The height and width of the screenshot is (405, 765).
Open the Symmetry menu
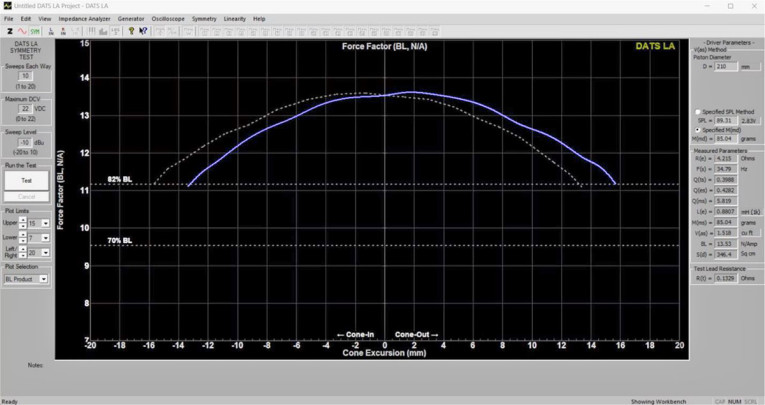tap(204, 19)
